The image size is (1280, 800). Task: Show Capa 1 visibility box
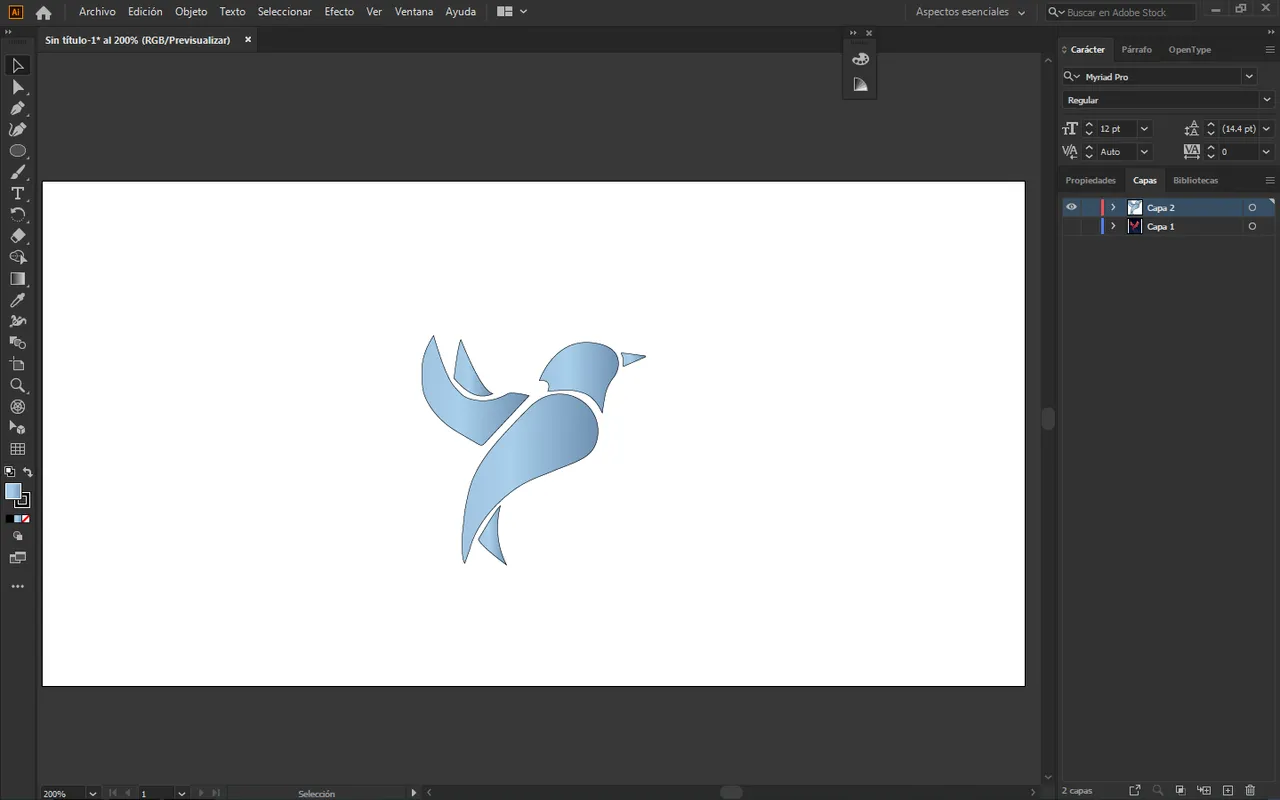(1071, 227)
